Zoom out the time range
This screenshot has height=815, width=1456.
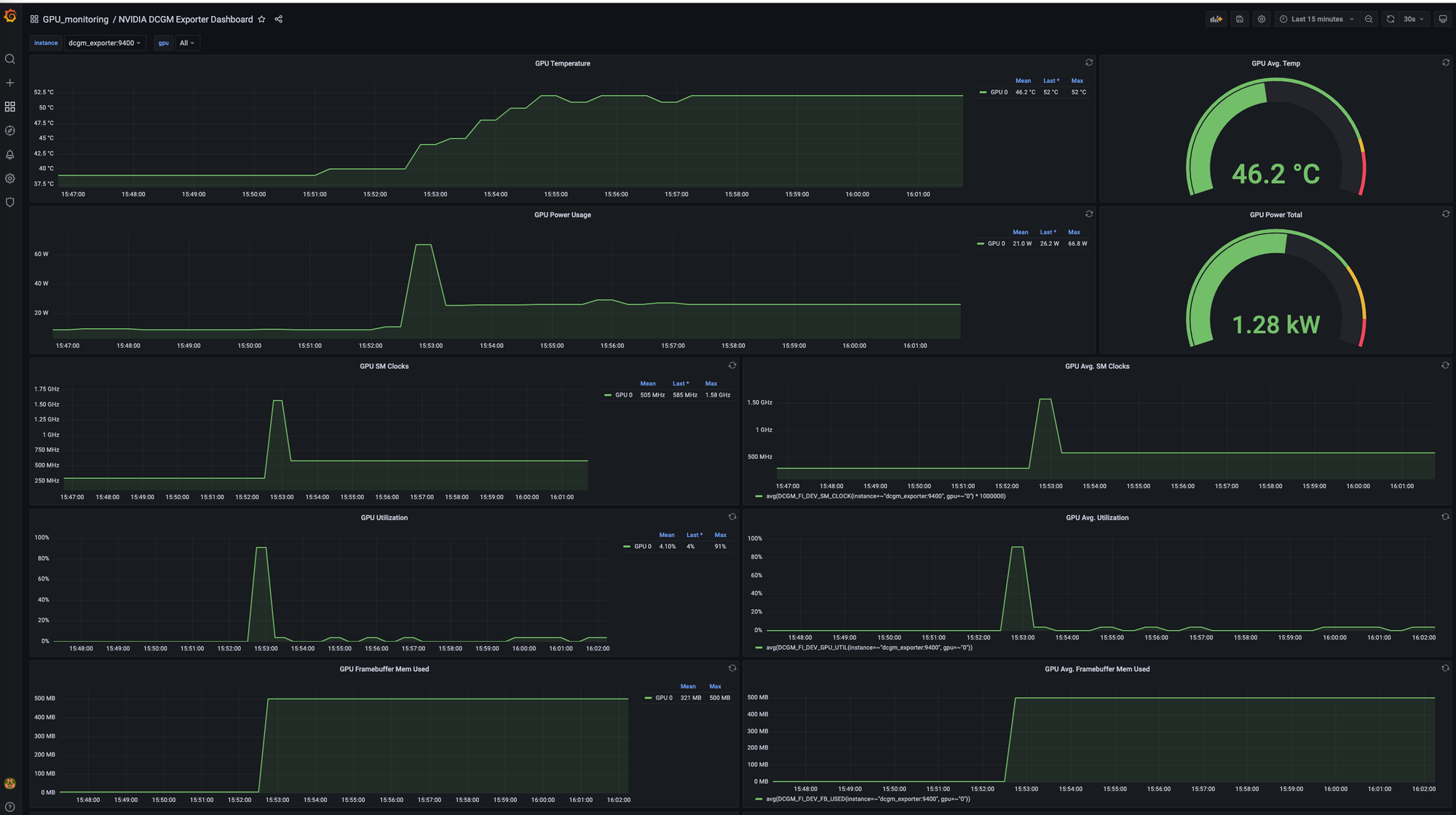pyautogui.click(x=1369, y=20)
